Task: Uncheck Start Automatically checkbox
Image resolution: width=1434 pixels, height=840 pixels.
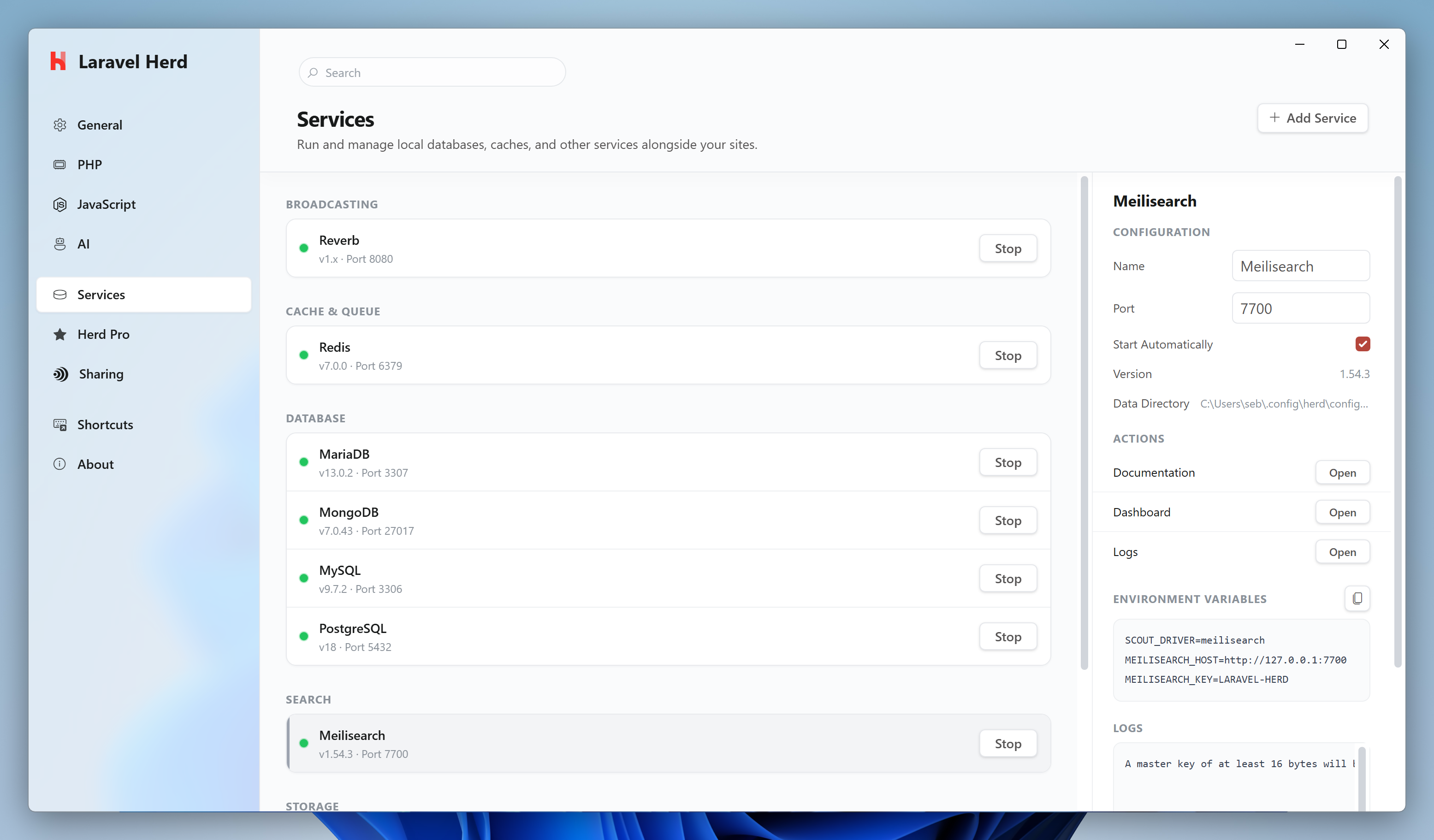Action: (x=1362, y=344)
